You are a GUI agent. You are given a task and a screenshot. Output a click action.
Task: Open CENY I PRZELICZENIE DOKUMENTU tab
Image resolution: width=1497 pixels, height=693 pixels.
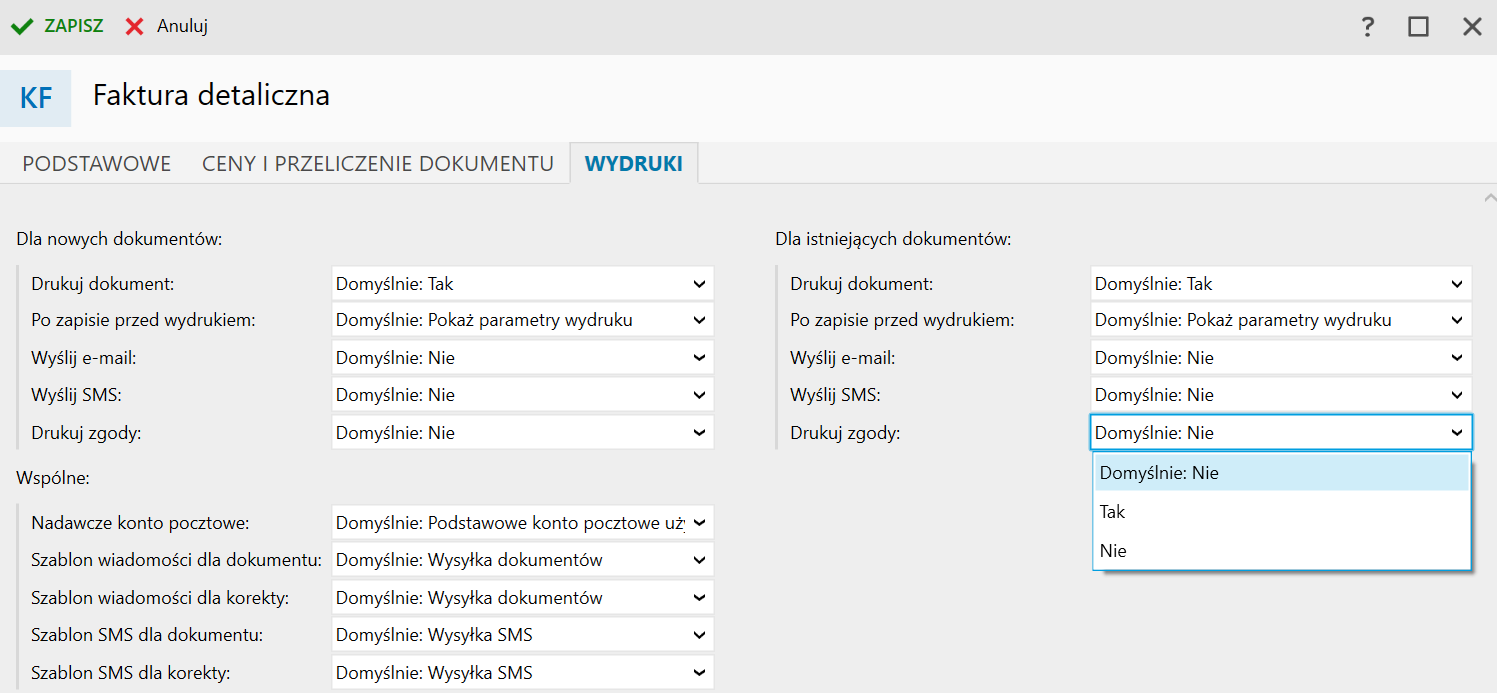tap(378, 164)
